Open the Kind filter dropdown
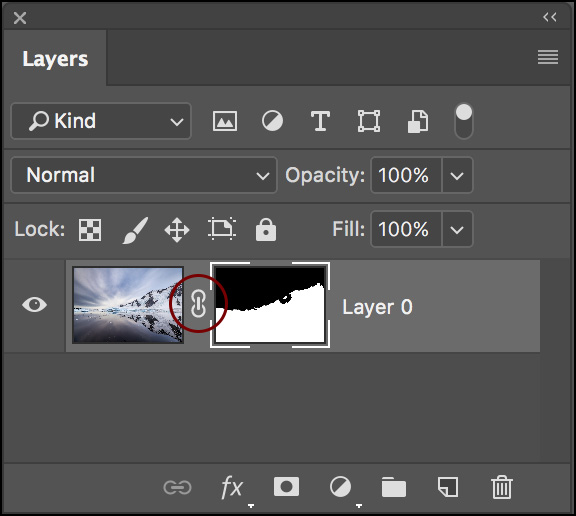Viewport: 576px width, 516px height. tap(101, 121)
